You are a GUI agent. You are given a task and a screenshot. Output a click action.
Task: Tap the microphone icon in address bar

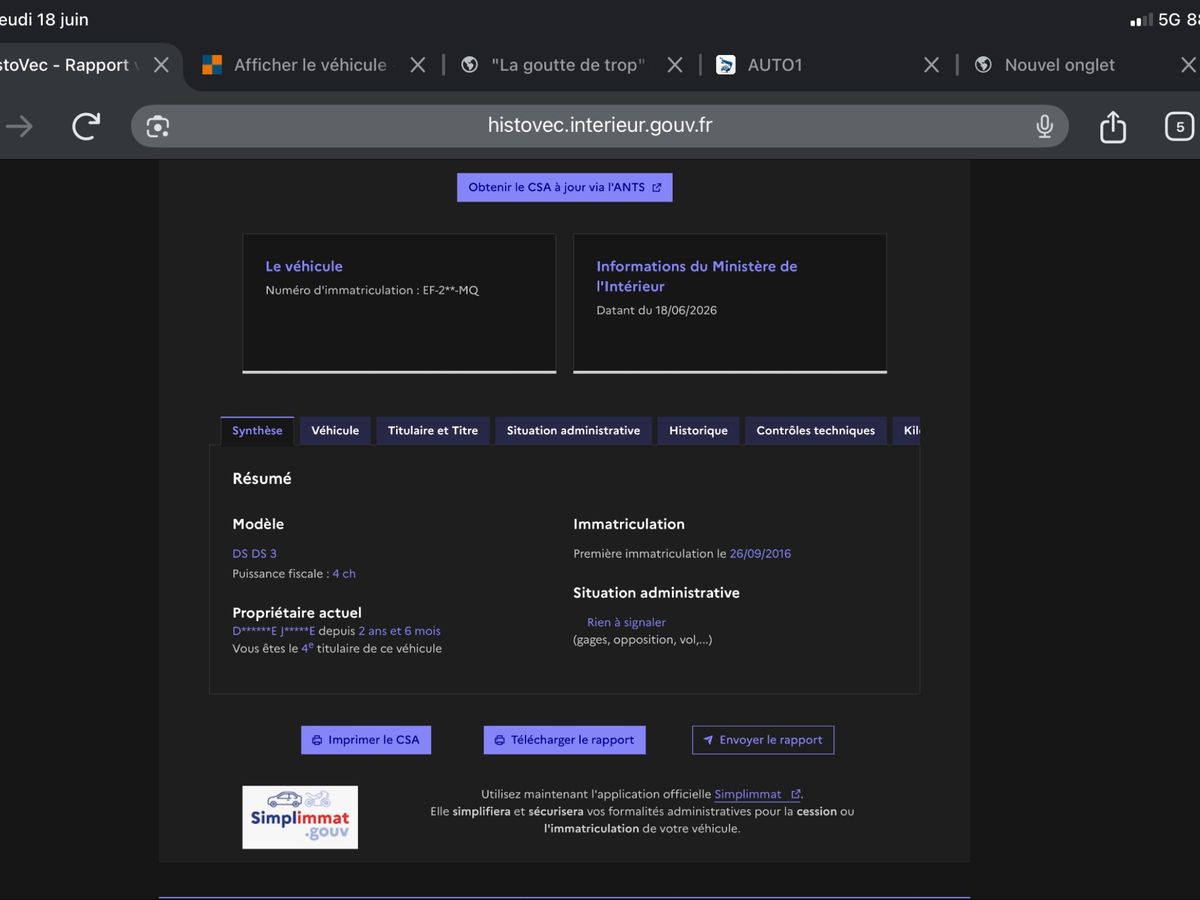coord(1044,126)
